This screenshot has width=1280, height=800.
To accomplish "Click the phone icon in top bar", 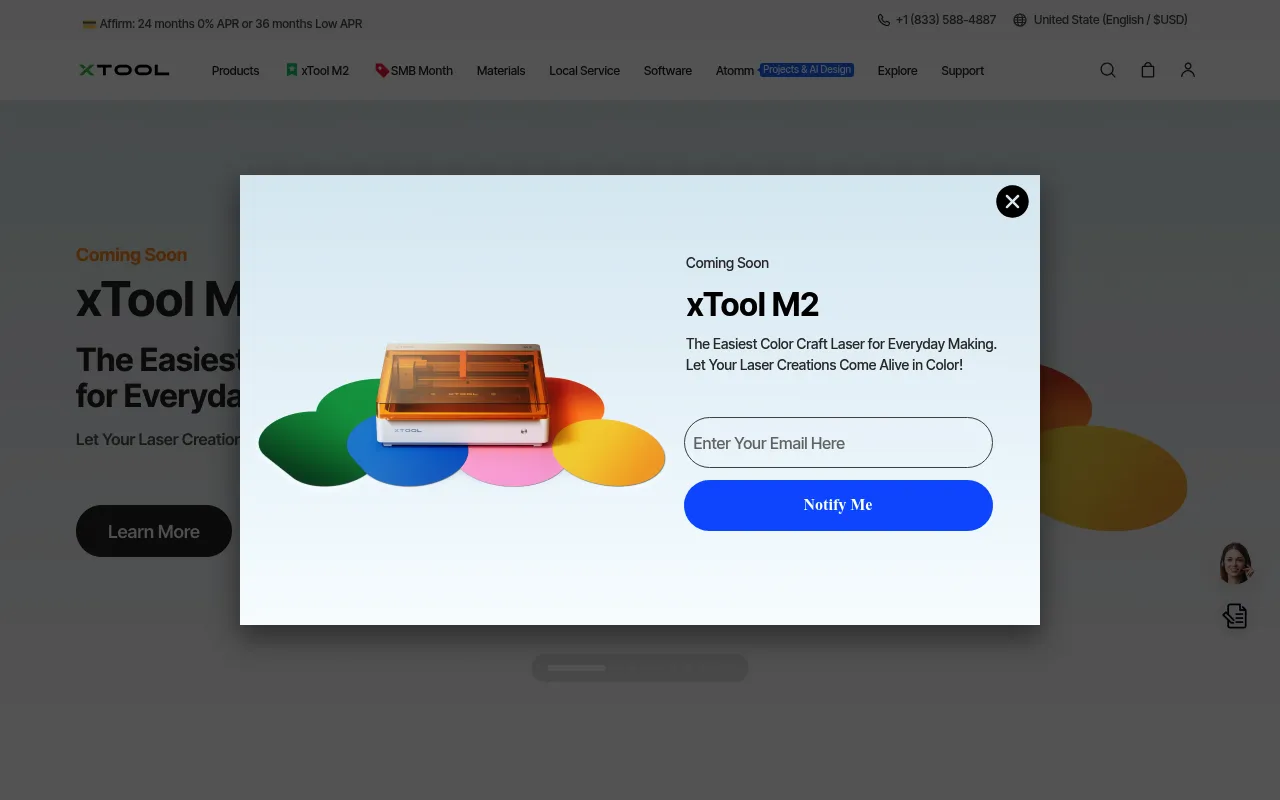I will [x=883, y=20].
